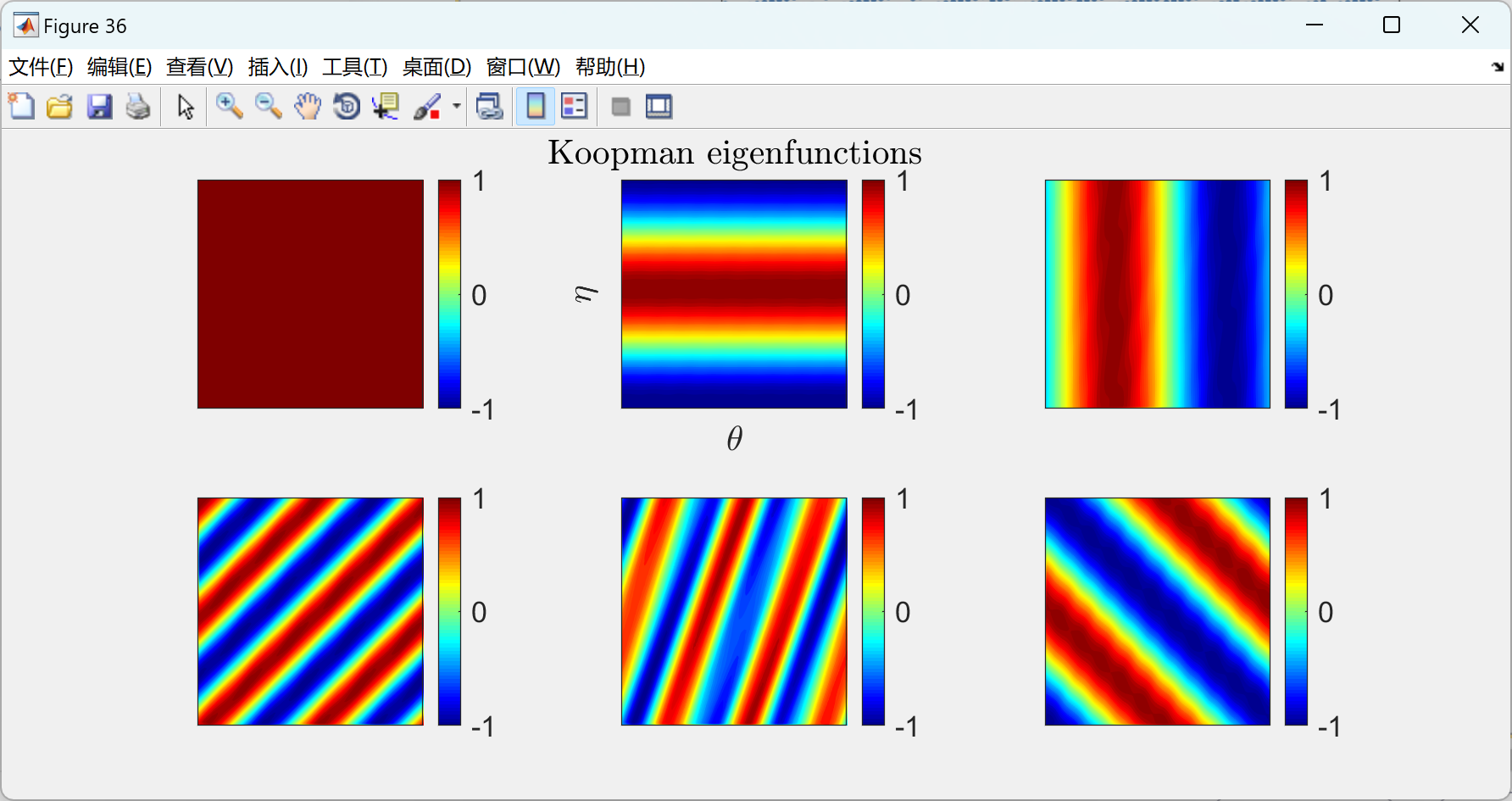1512x801 pixels.
Task: Open the 工具(T) menu
Action: tap(354, 67)
